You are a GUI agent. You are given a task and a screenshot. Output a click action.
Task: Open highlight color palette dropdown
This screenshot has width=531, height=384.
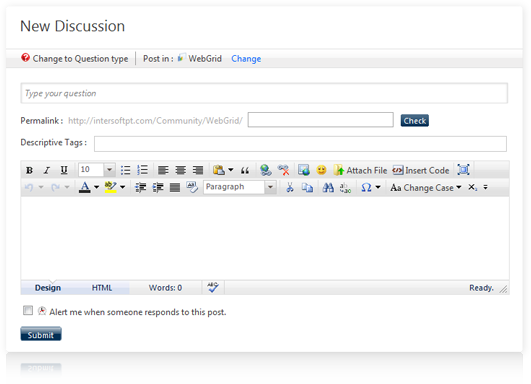point(123,187)
